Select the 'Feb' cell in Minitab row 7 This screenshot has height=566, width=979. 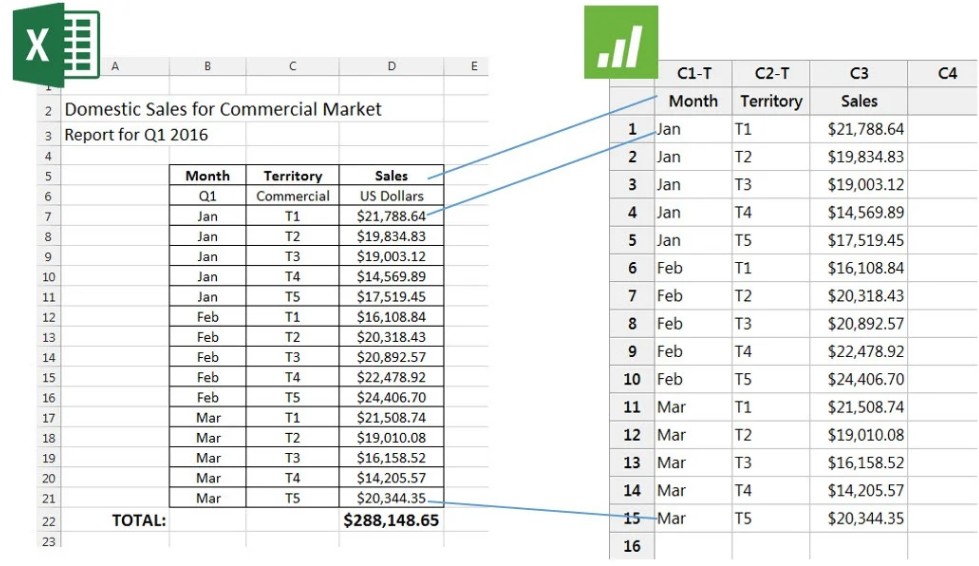[x=694, y=296]
